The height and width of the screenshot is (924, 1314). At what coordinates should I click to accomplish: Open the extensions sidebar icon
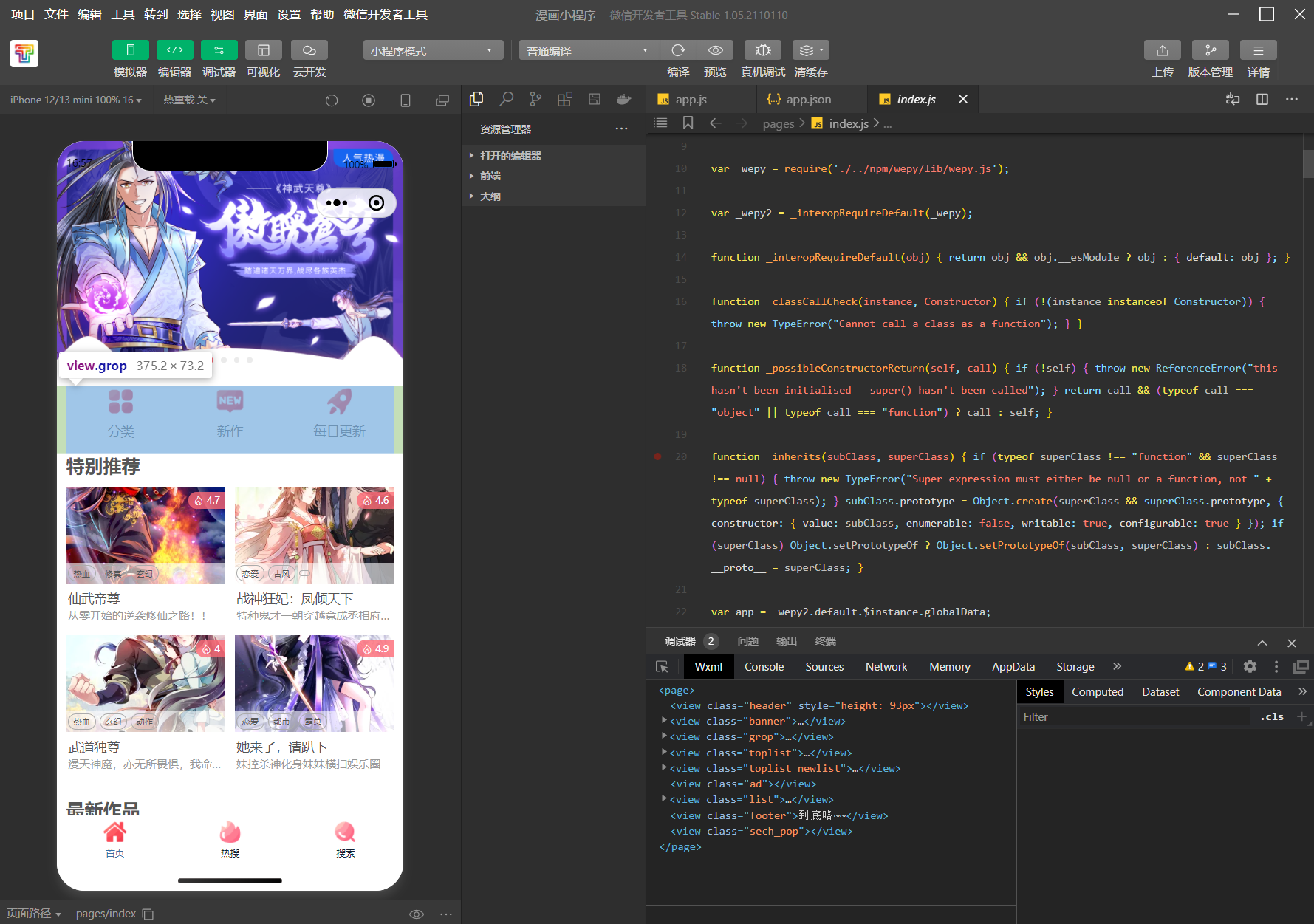565,99
